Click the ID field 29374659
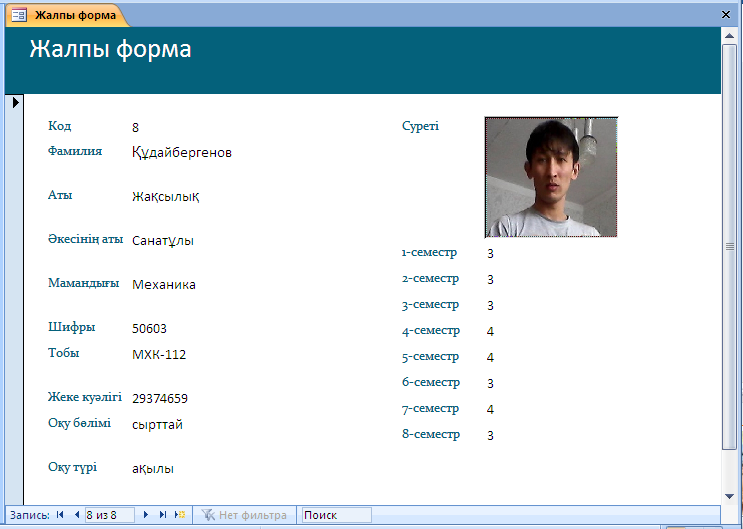This screenshot has width=743, height=529. tap(160, 398)
